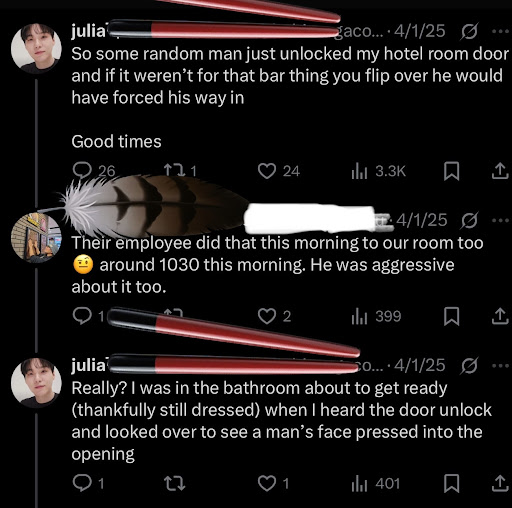The width and height of the screenshot is (512, 508).
Task: Bookmark the last tweet in thread
Action: [452, 484]
